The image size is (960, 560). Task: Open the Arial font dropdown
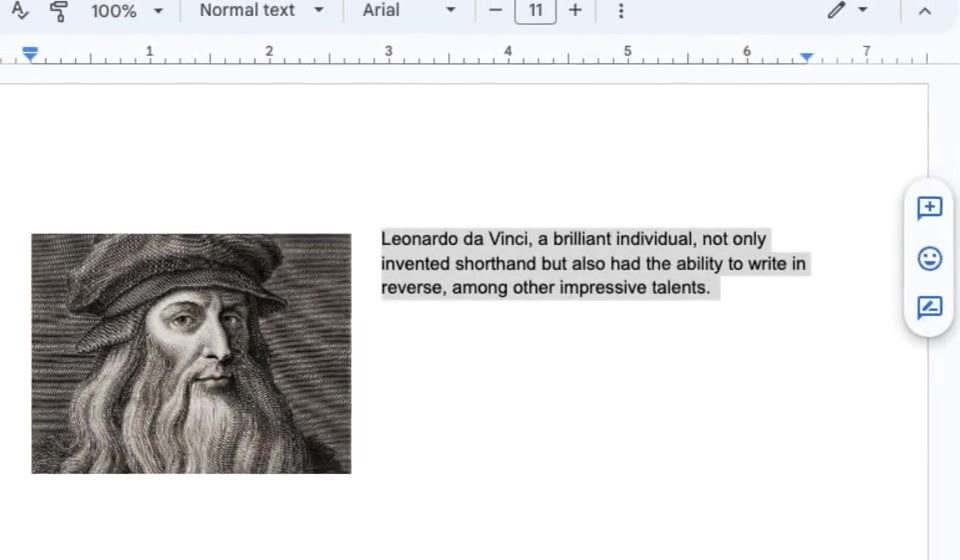pos(409,10)
